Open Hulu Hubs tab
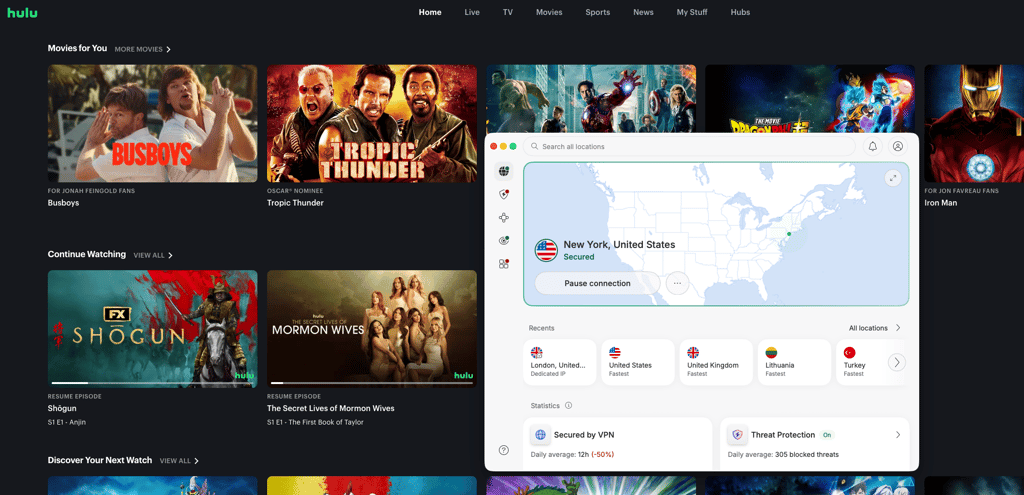Screen dimensions: 1024x495 [x=740, y=12]
